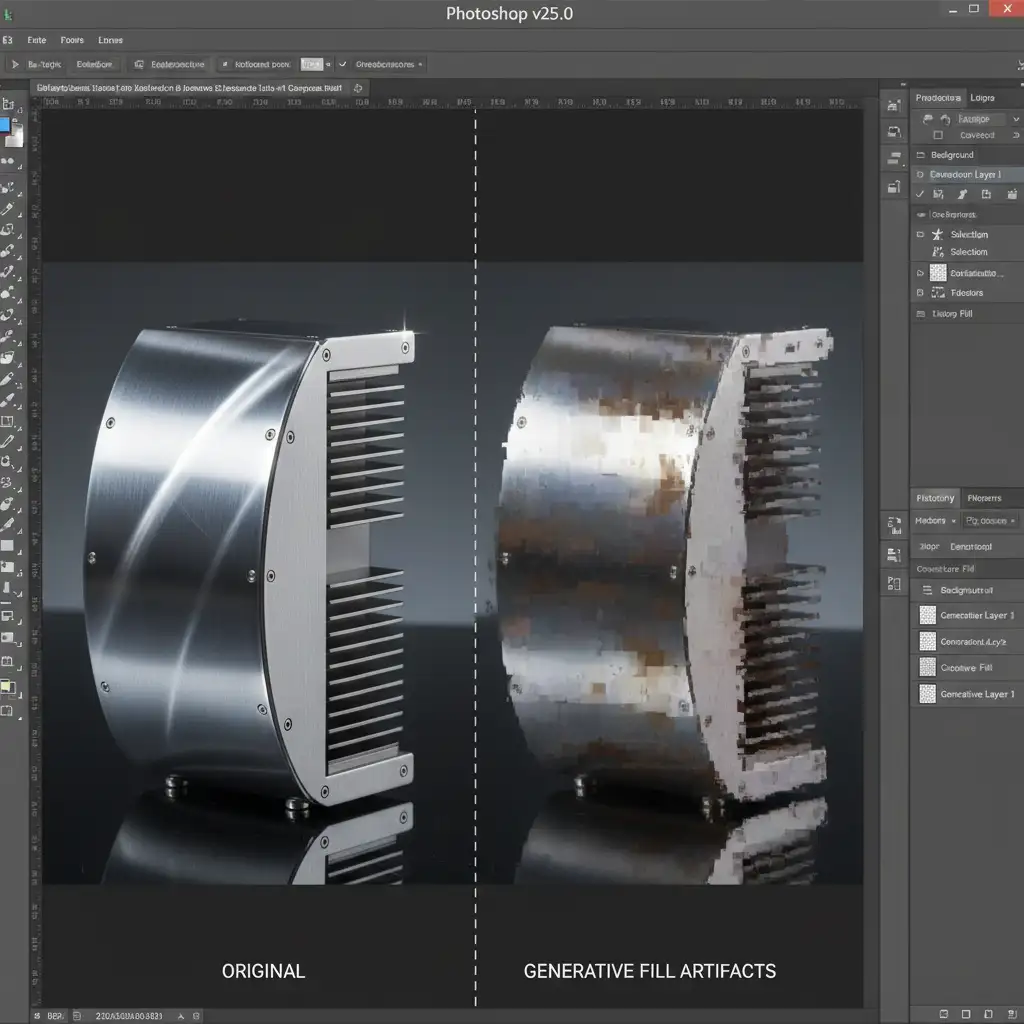The height and width of the screenshot is (1024, 1024).
Task: Switch to the Ldipra tab
Action: click(x=982, y=98)
